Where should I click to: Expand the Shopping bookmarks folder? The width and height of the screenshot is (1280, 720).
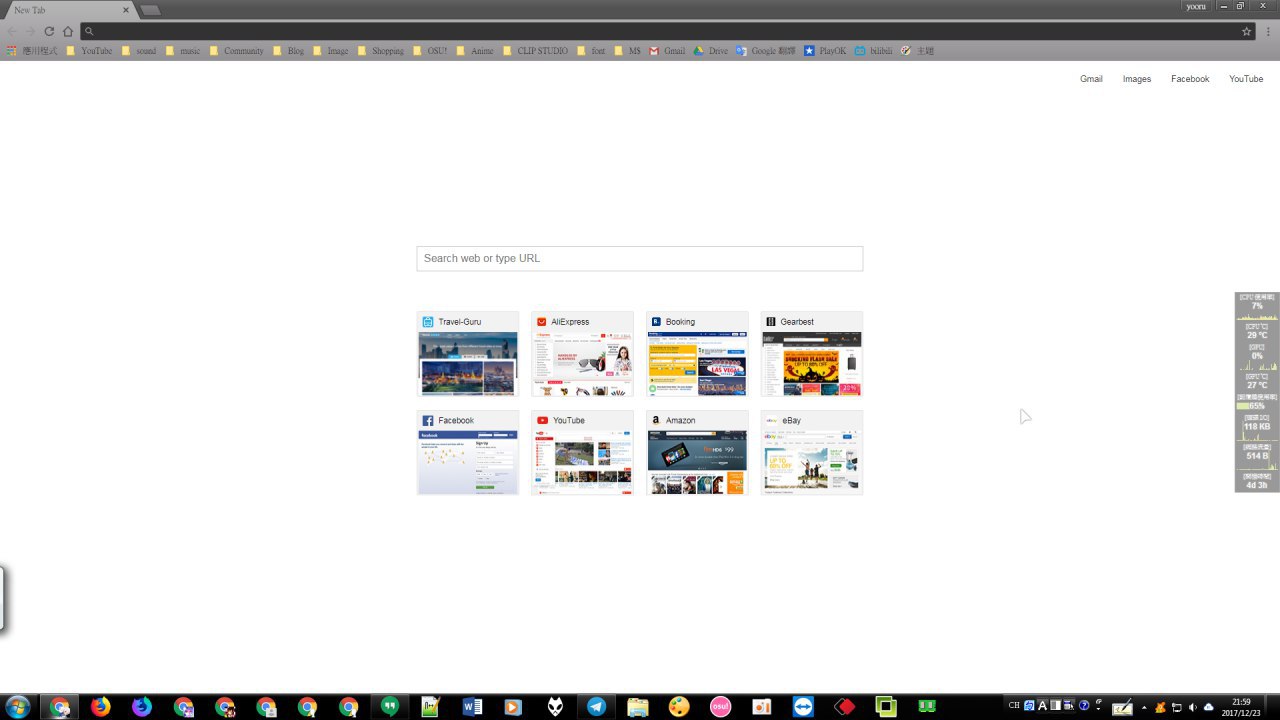pos(380,51)
